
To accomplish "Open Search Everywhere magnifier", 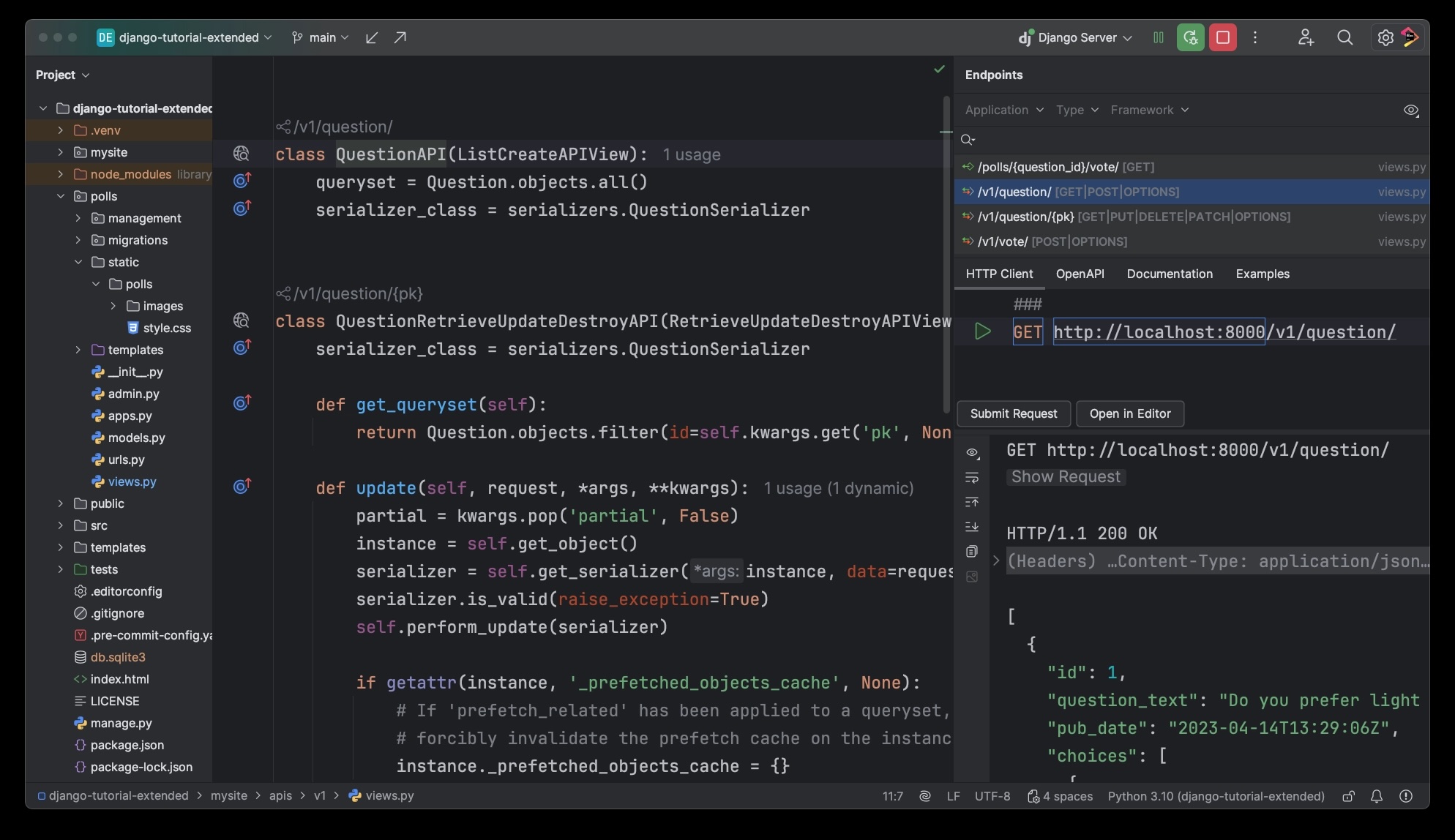I will [x=1344, y=37].
